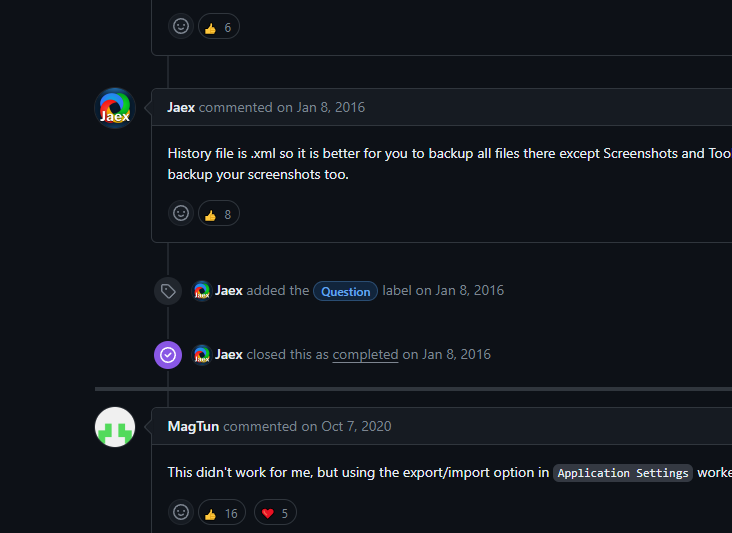Toggle the heart reaction showing 5
The height and width of the screenshot is (533, 732).
275,513
